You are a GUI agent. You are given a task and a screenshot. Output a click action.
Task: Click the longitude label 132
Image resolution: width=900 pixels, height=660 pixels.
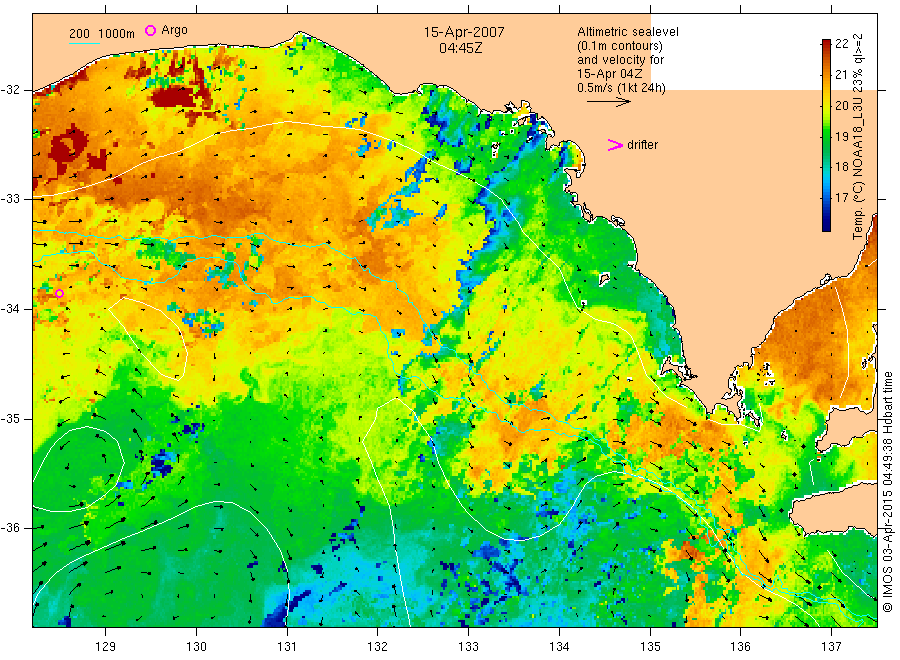(378, 647)
